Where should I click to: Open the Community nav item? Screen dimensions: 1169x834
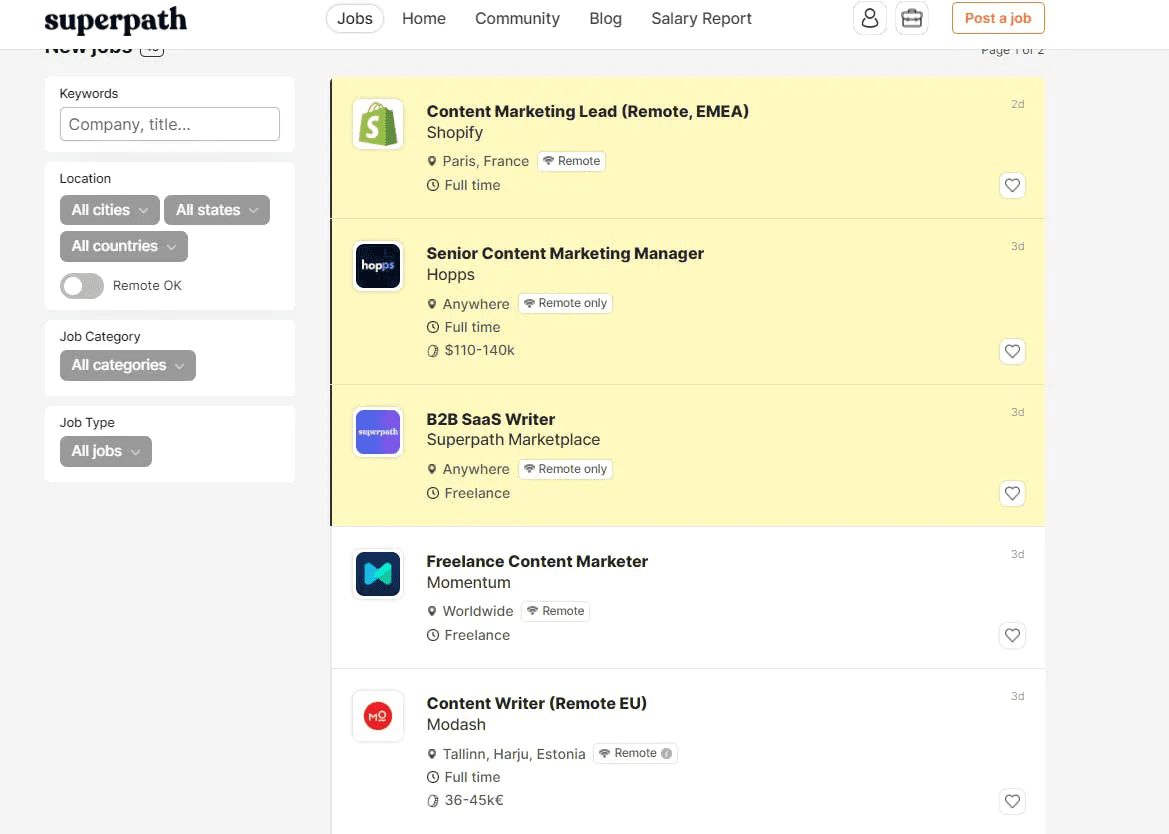tap(517, 19)
